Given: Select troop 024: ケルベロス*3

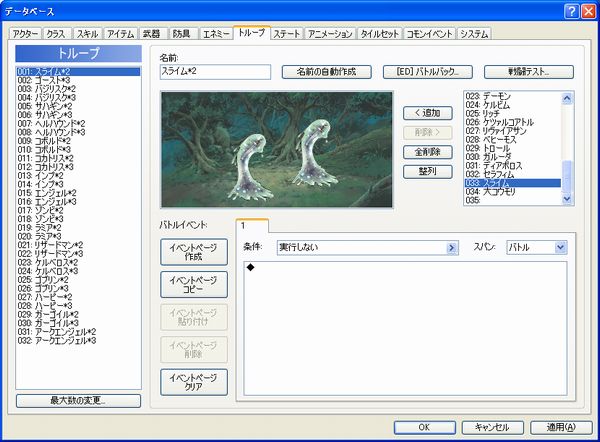Looking at the screenshot, I should pyautogui.click(x=78, y=271).
